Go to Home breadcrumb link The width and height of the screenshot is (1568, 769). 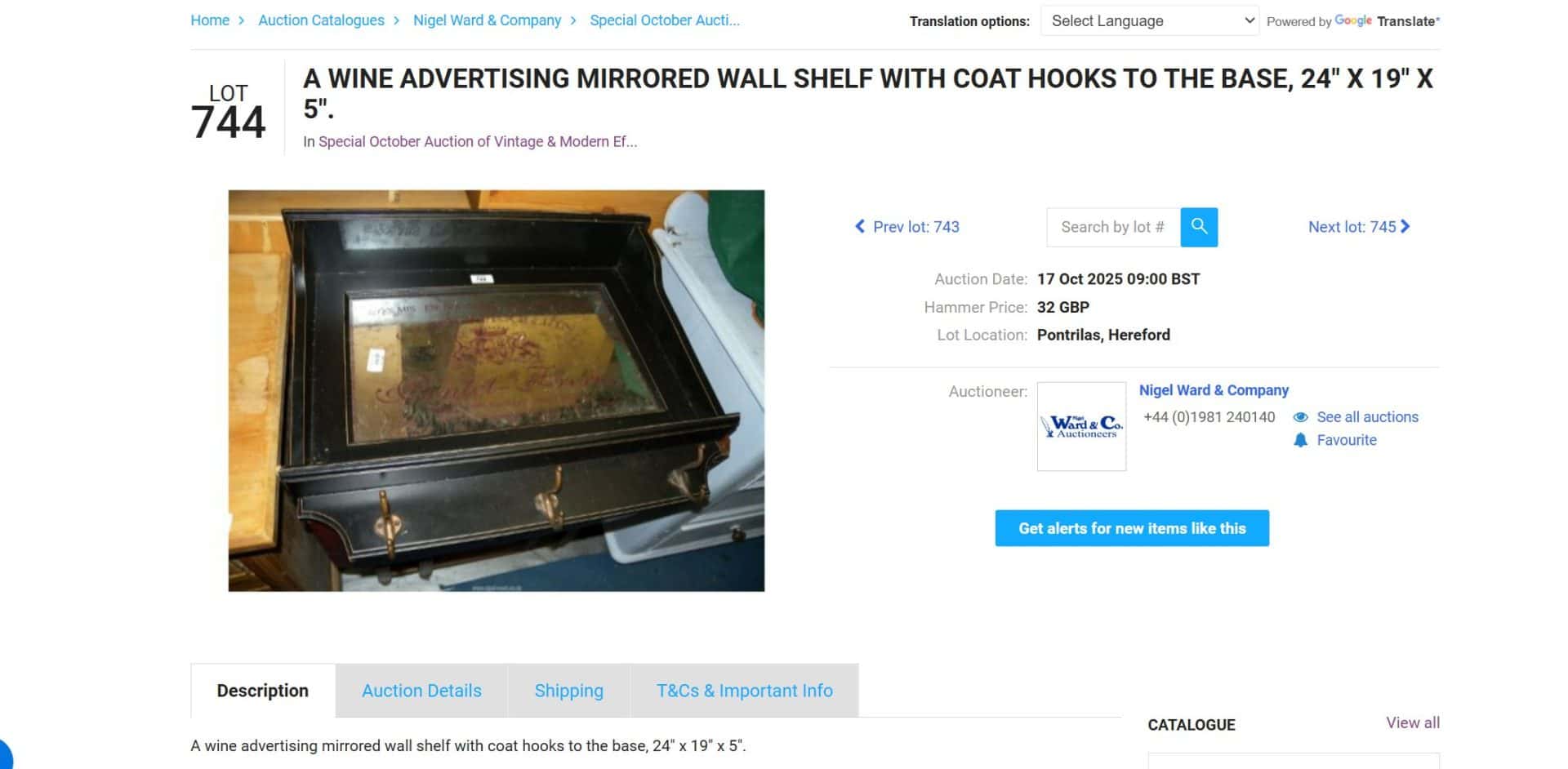click(x=210, y=20)
